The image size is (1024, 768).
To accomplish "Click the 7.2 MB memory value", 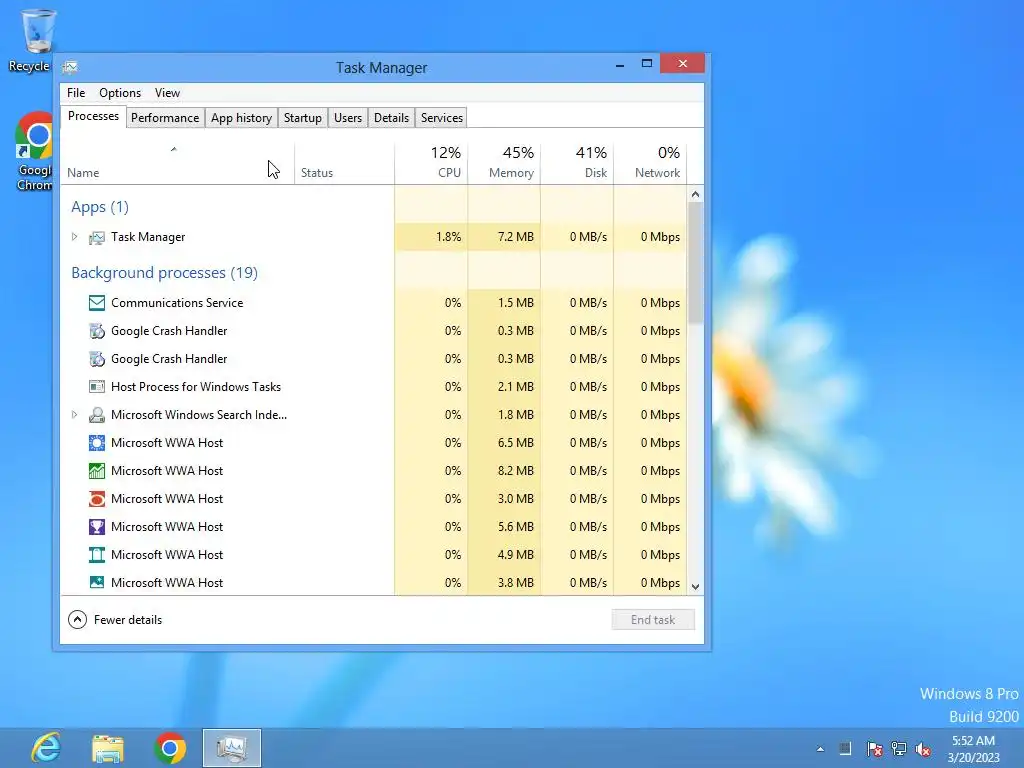I will click(x=516, y=237).
